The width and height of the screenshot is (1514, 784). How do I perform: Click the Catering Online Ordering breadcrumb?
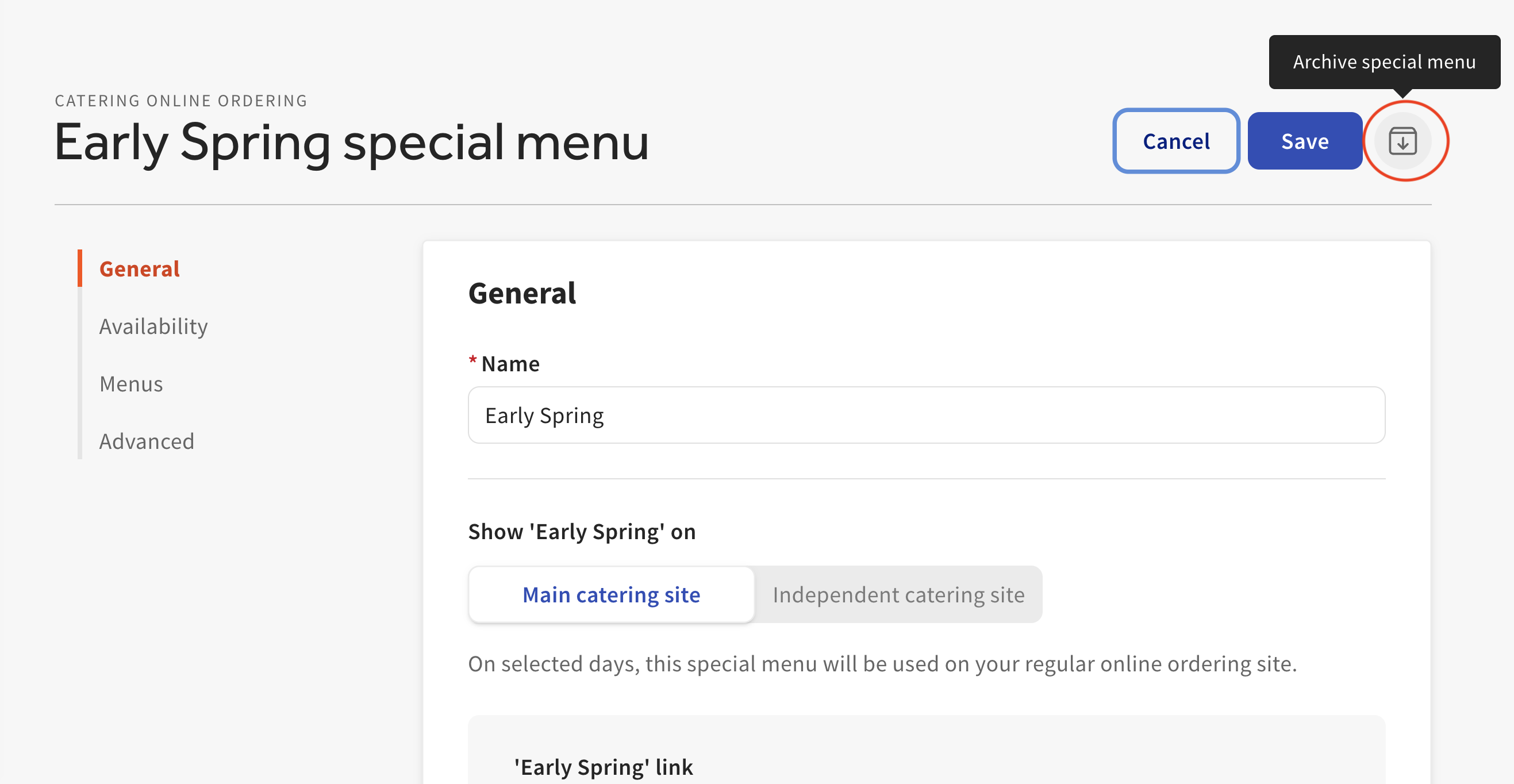[180, 100]
